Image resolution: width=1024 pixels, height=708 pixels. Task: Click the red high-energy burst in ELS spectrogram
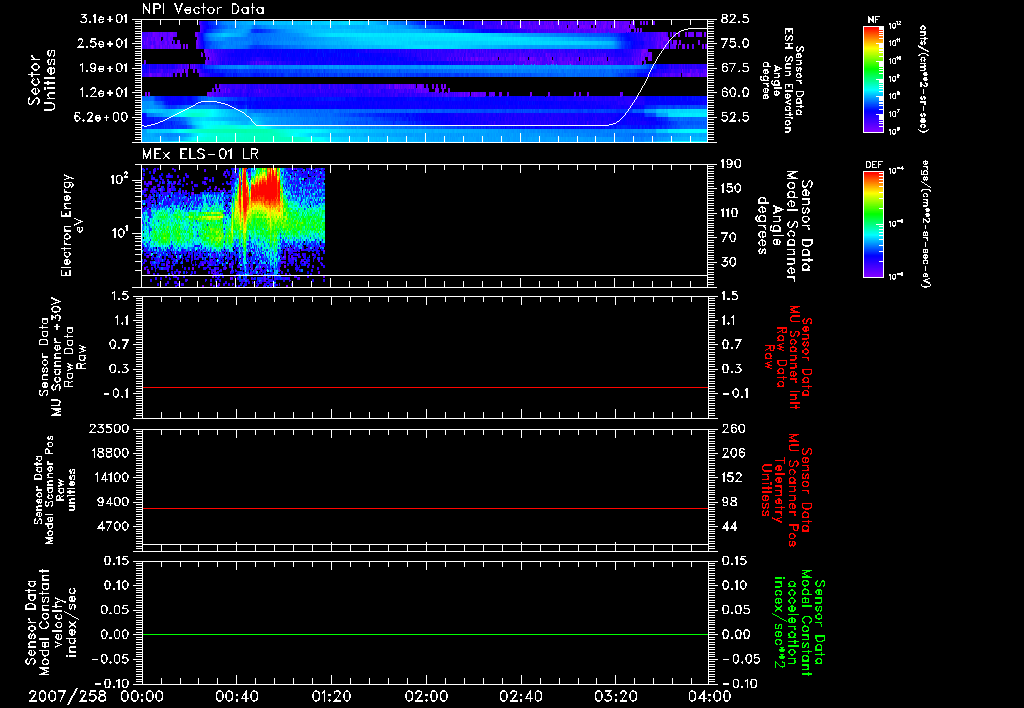(x=266, y=187)
